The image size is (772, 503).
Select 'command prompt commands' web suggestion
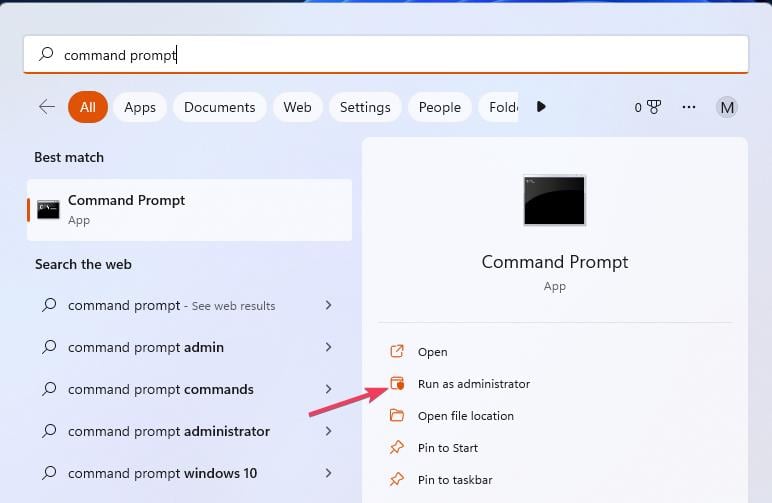tap(161, 389)
